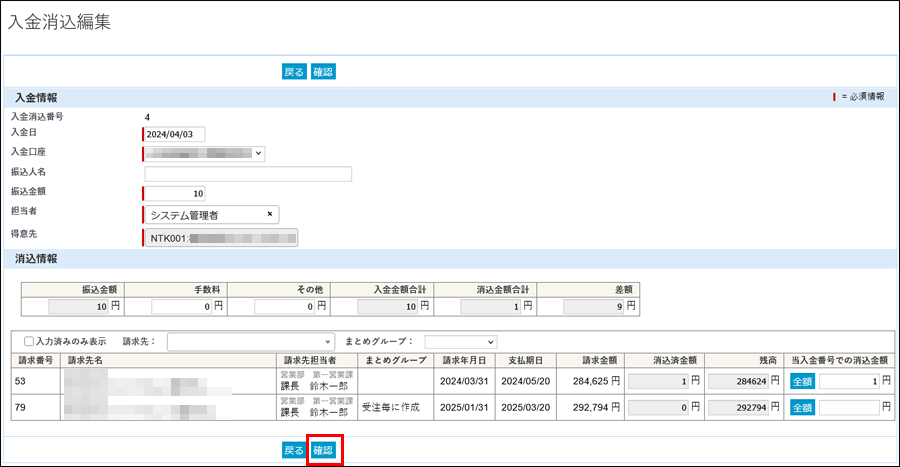
Task: Click the bottom 戻る button
Action: pyautogui.click(x=294, y=450)
